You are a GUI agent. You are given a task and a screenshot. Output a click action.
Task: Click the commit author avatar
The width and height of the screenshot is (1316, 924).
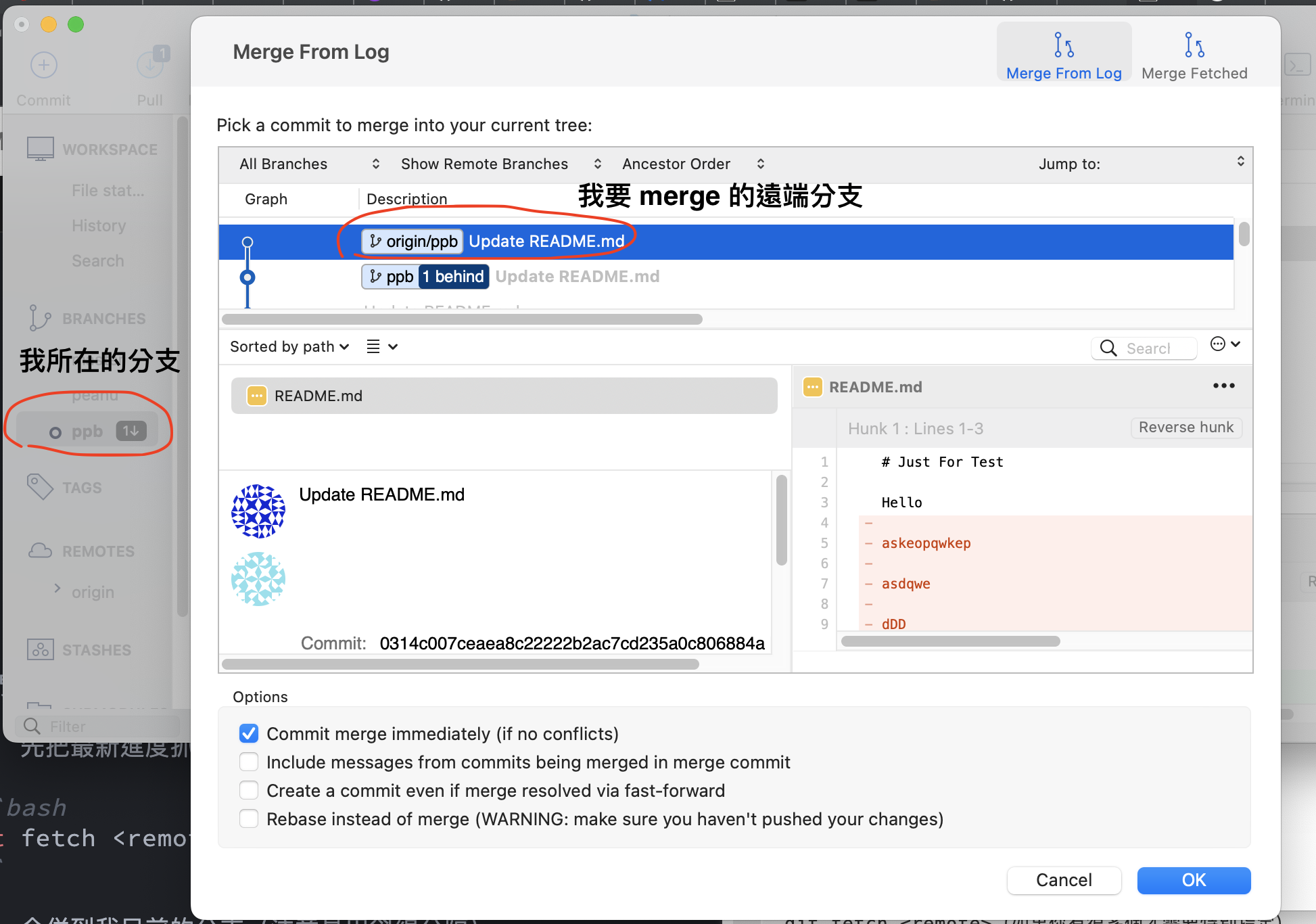pos(258,511)
